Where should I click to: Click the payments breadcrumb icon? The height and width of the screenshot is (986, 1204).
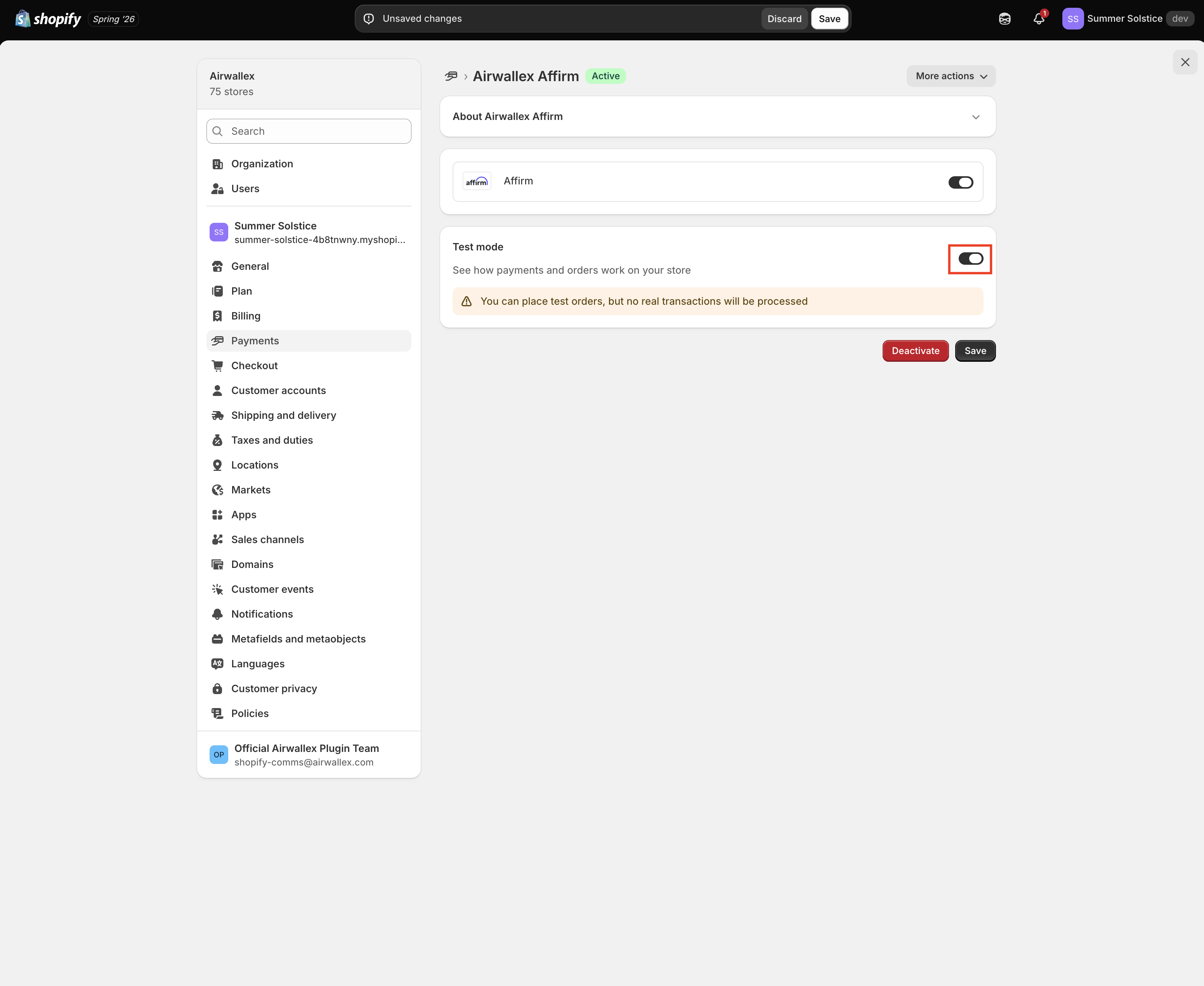tap(451, 76)
